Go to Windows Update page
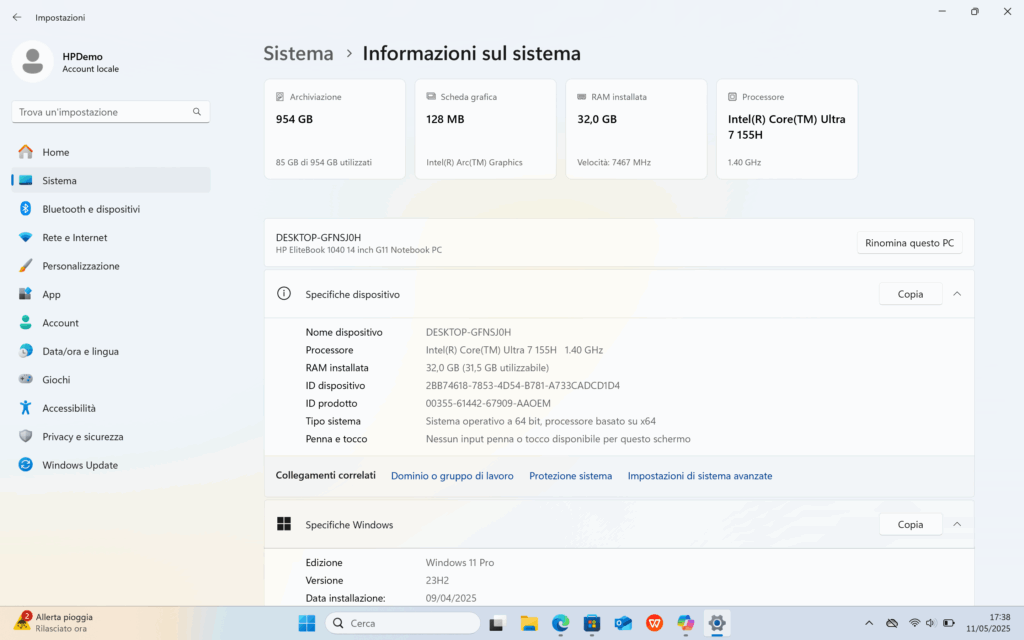This screenshot has height=640, width=1024. [x=79, y=465]
